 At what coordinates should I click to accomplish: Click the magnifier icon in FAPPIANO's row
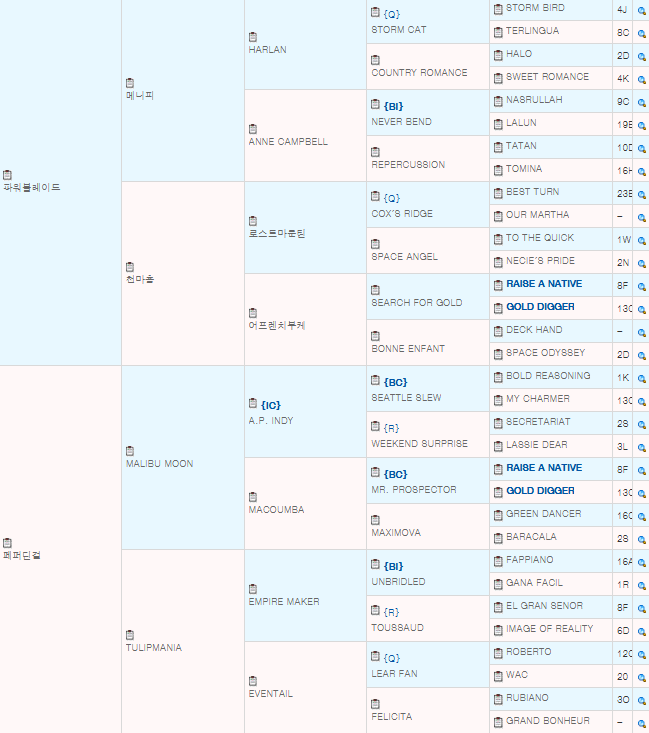coord(641,561)
